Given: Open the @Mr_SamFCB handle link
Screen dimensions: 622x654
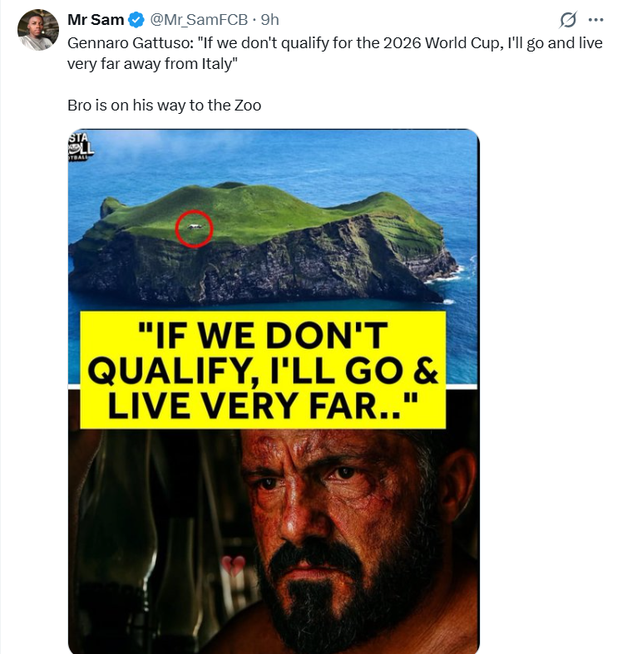Looking at the screenshot, I should coord(198,20).
